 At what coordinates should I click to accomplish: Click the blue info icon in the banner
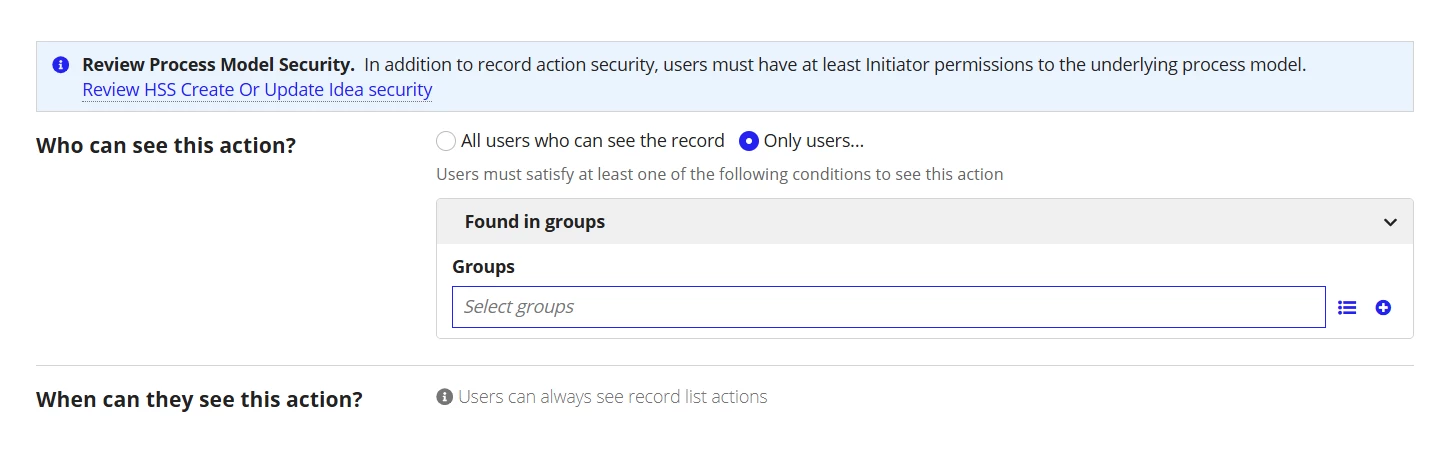pyautogui.click(x=61, y=65)
